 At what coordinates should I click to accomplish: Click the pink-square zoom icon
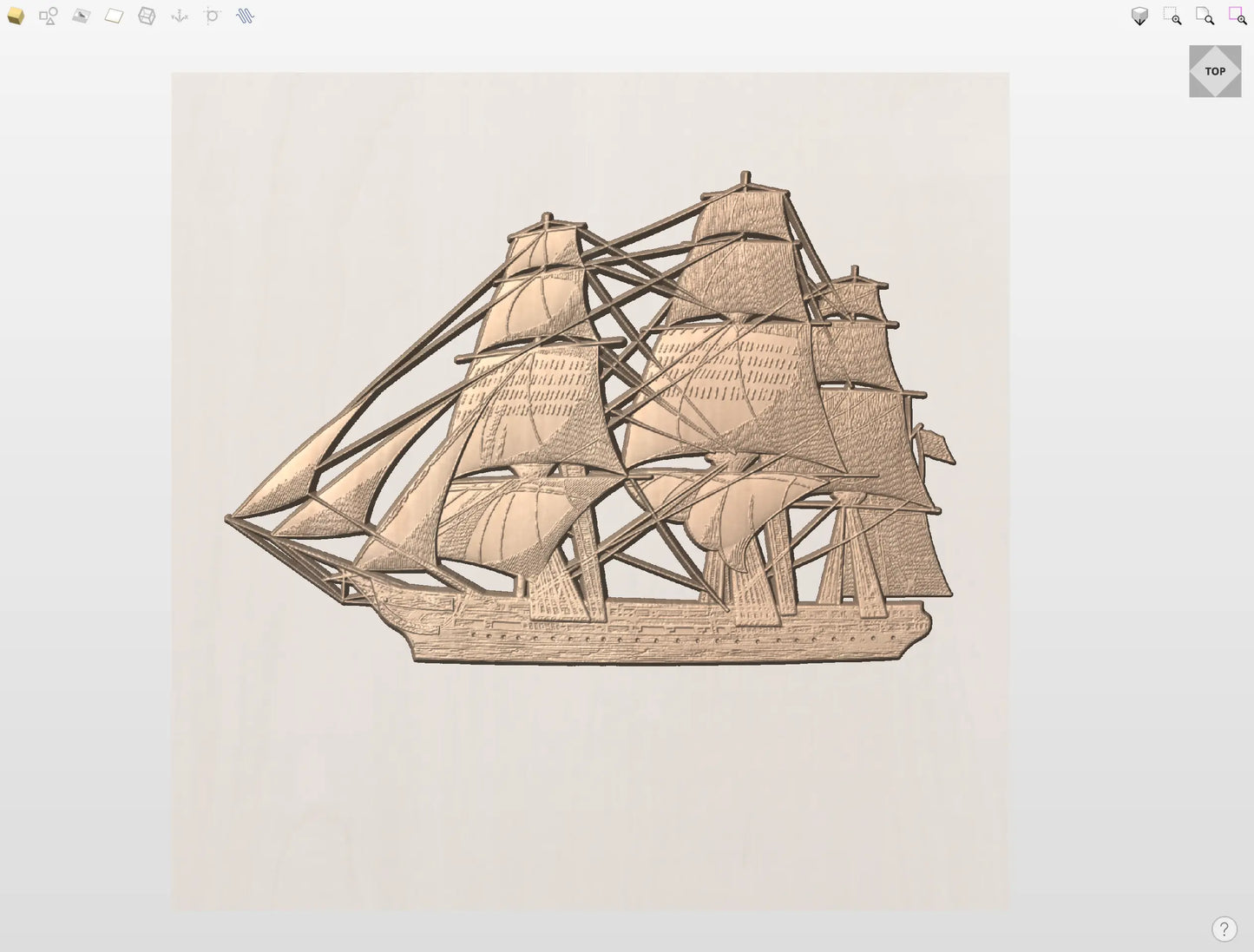pyautogui.click(x=1237, y=16)
